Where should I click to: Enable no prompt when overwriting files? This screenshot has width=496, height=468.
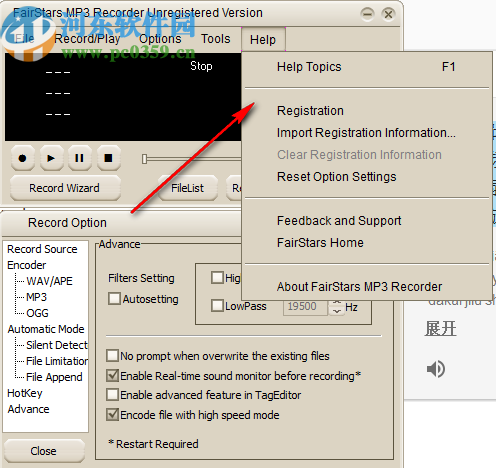(x=113, y=356)
